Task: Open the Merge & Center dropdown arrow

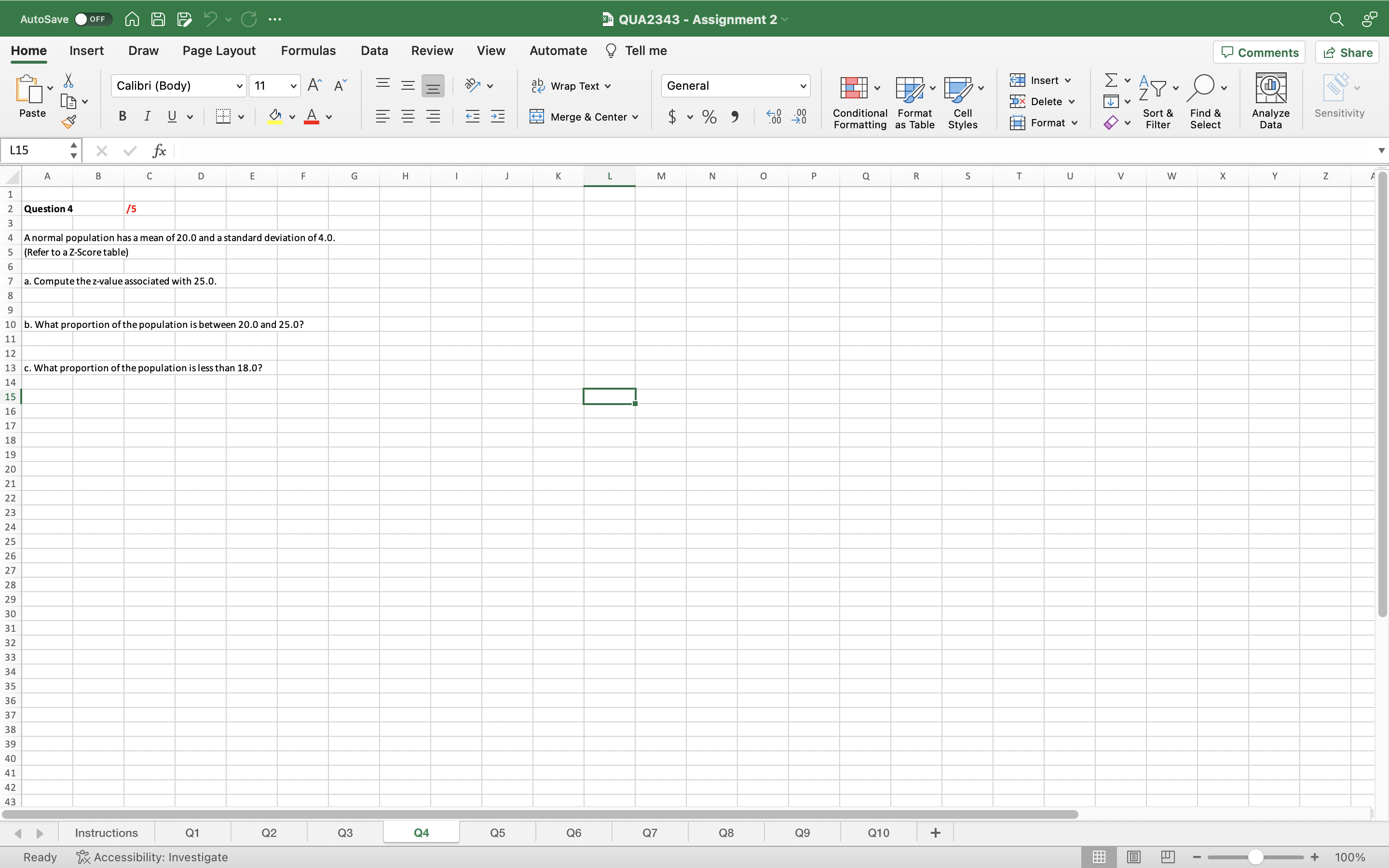Action: tap(635, 117)
